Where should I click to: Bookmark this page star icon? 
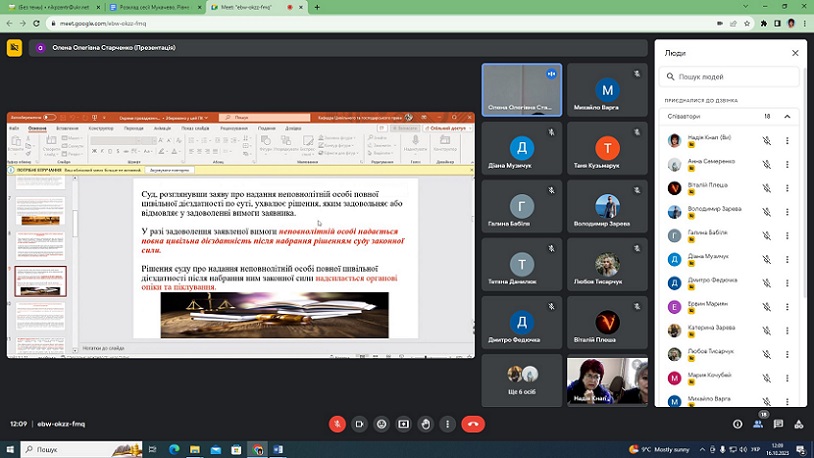(x=747, y=23)
